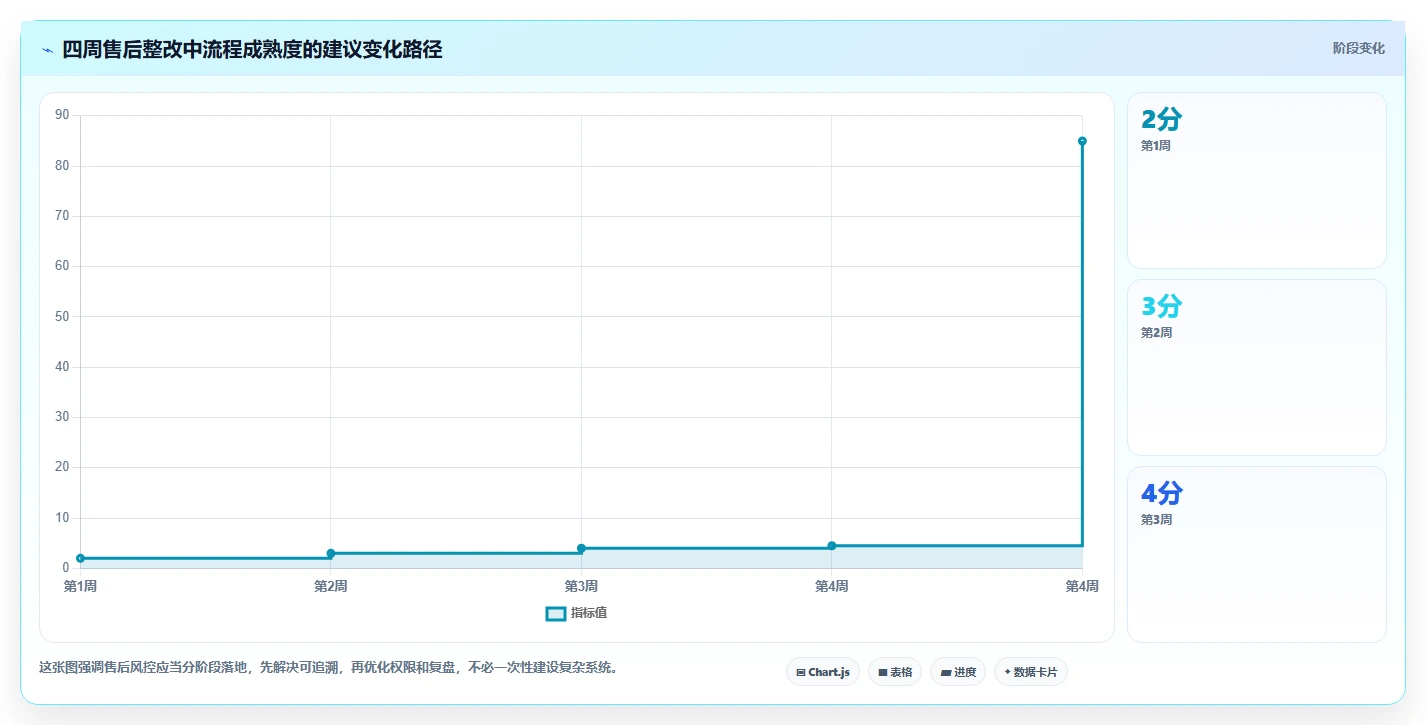Screen dimensions: 1426x725
Task: Click the y-axis label 50
Action: coord(62,317)
